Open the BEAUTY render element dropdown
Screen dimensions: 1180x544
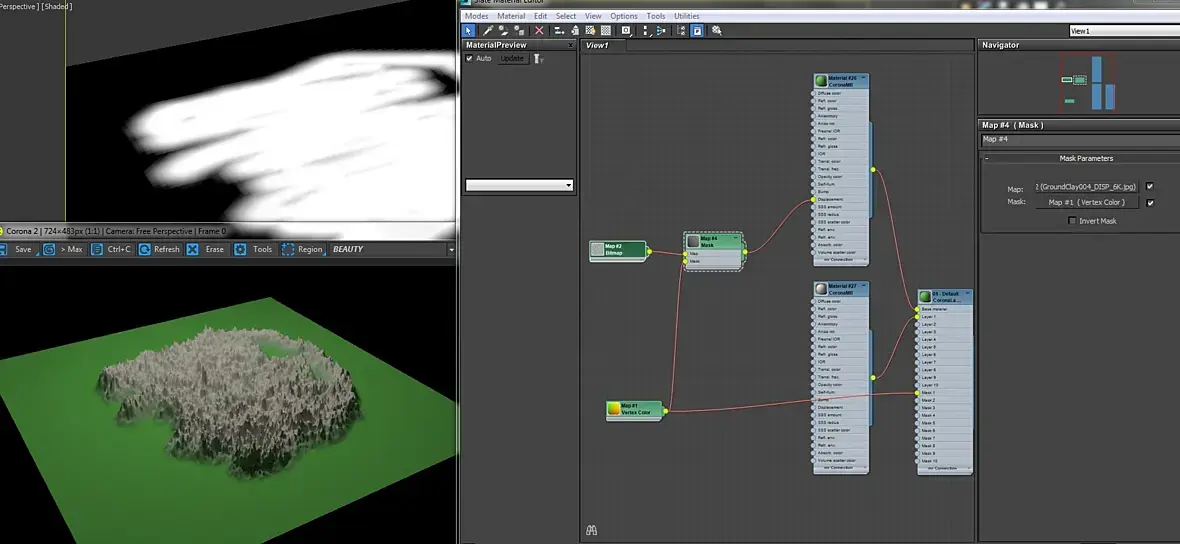[x=451, y=249]
